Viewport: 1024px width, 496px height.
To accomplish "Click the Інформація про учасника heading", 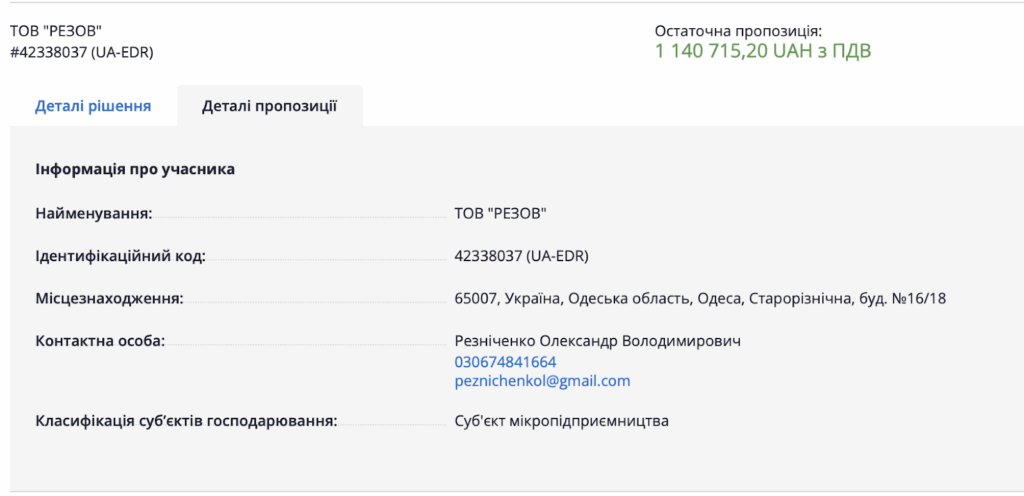I will click(135, 170).
